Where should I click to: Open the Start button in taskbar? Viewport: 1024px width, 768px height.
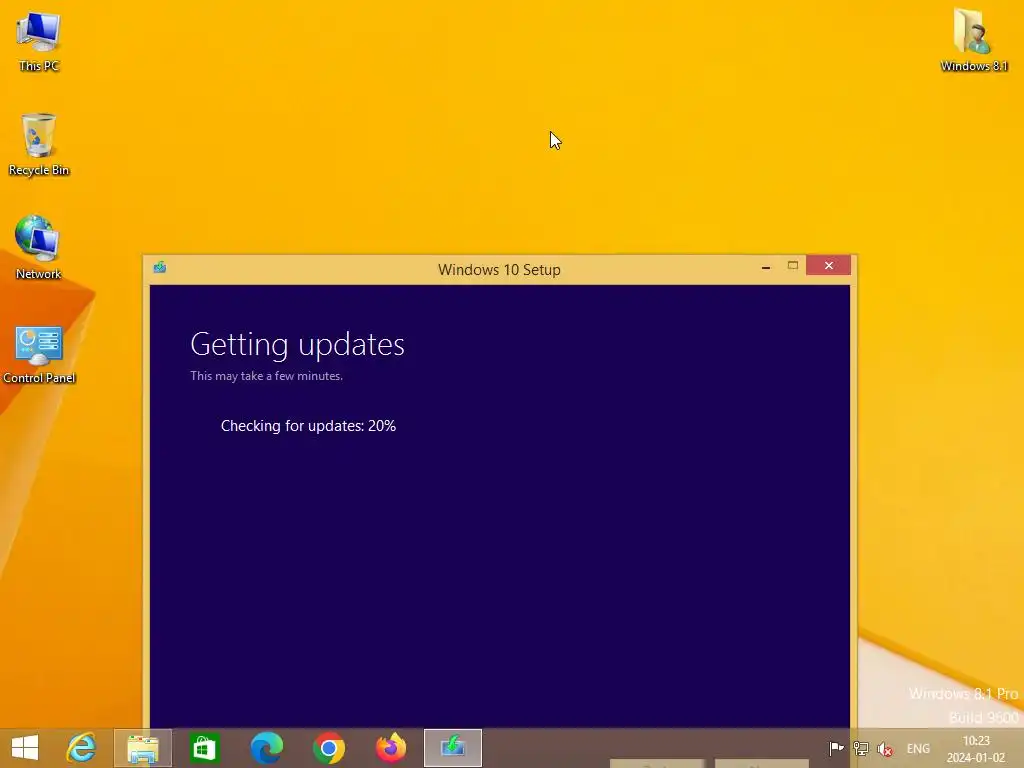point(25,748)
